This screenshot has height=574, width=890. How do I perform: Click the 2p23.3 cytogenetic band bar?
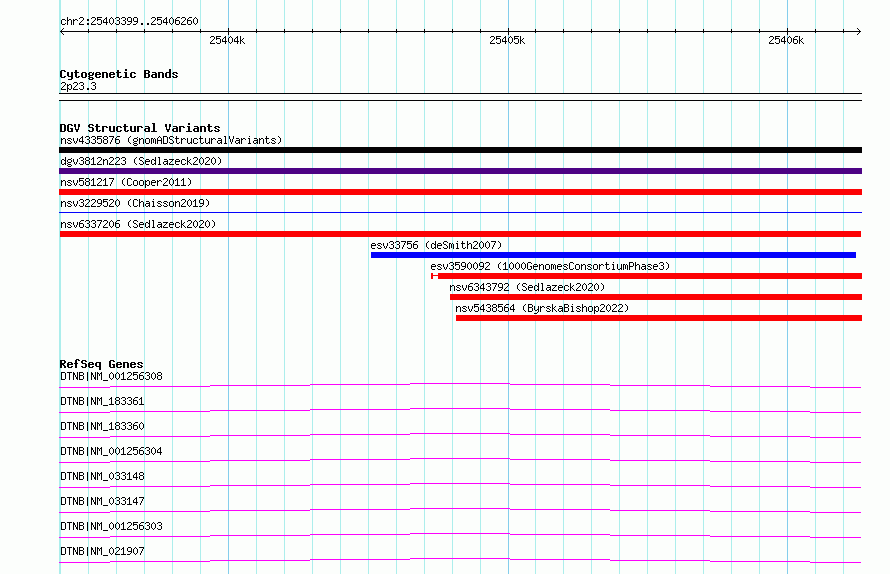tap(460, 97)
